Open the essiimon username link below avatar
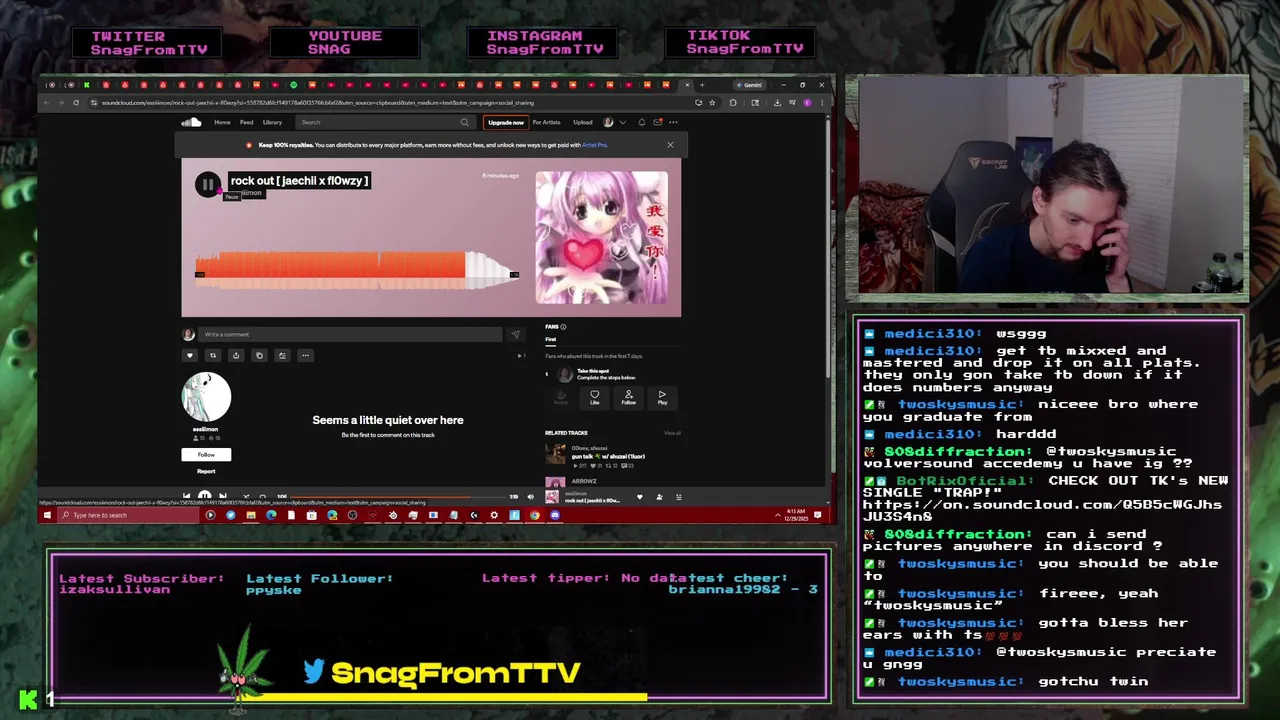The height and width of the screenshot is (720, 1280). 206,429
